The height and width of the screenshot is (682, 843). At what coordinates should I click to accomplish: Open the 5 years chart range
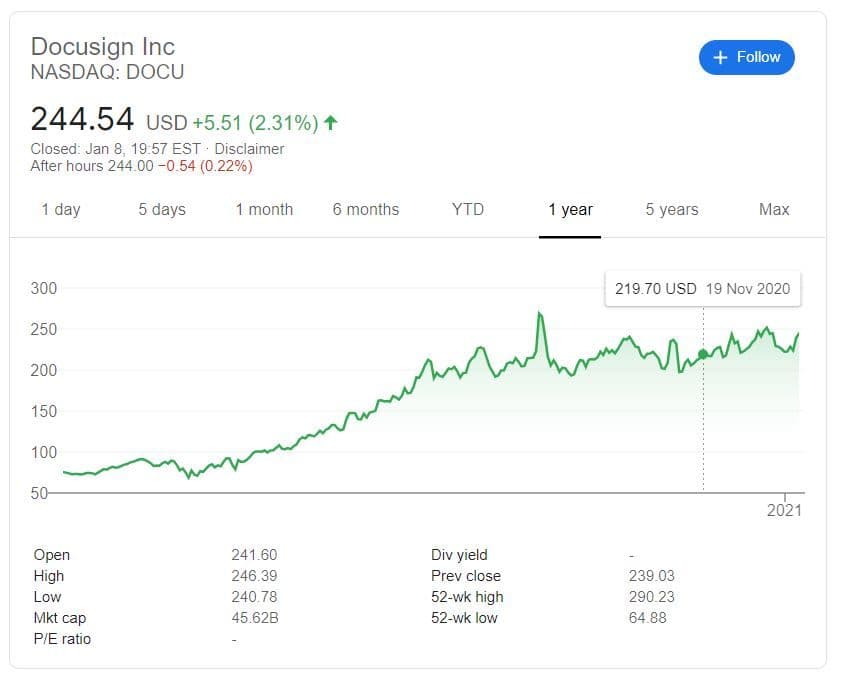(672, 210)
